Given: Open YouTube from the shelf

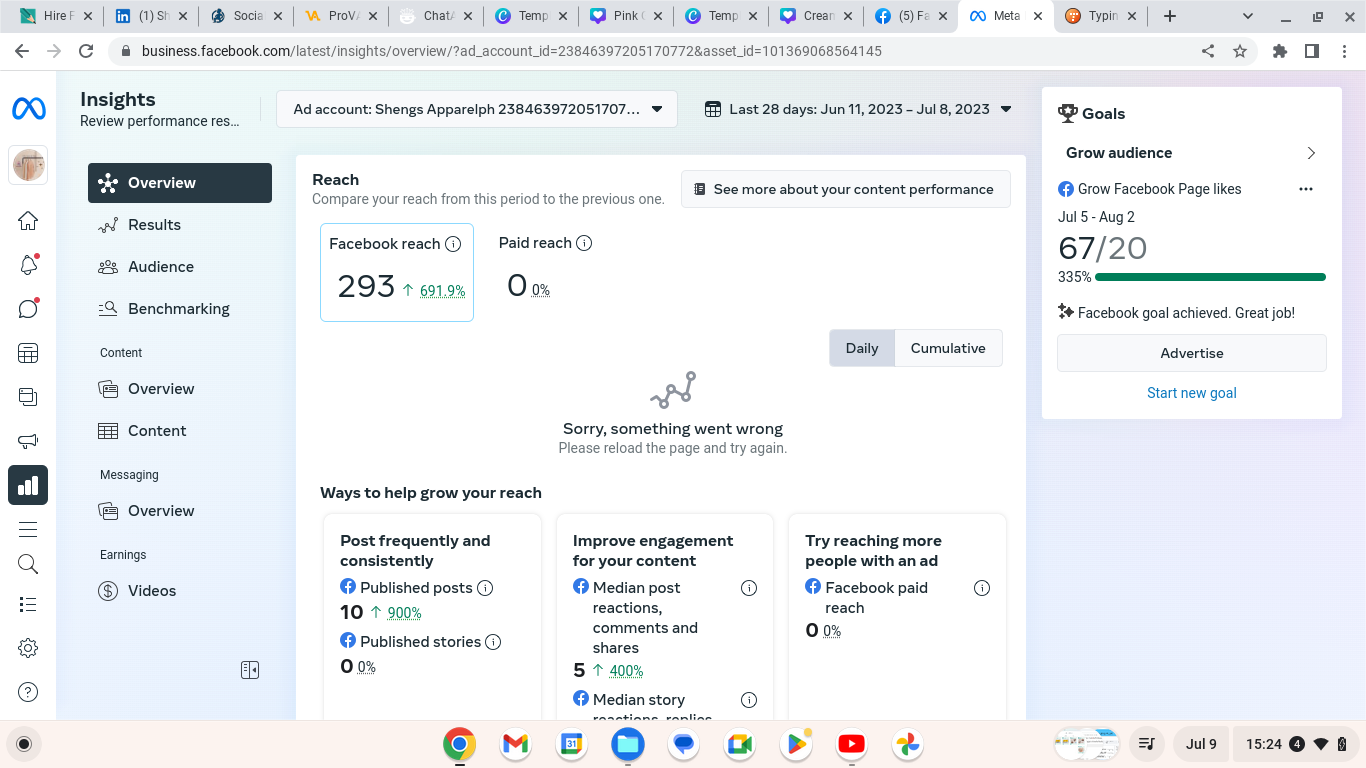Looking at the screenshot, I should (x=851, y=744).
